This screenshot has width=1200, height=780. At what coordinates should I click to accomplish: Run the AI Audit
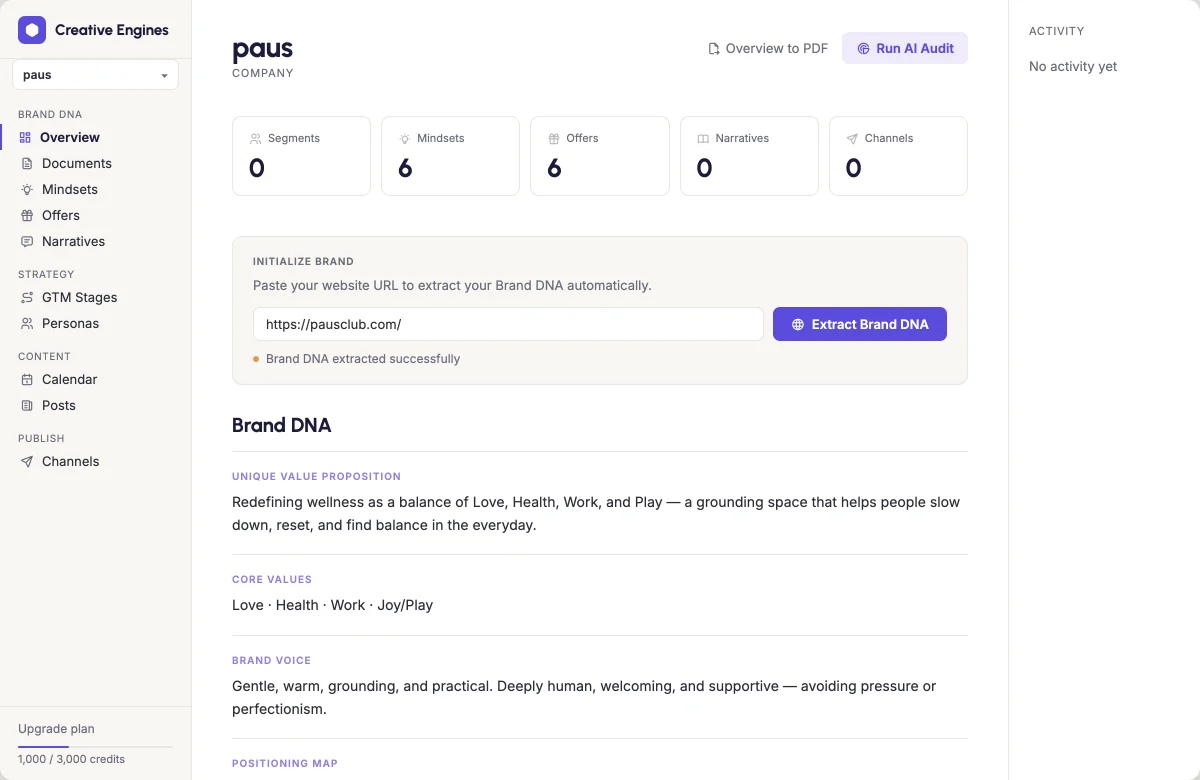coord(905,48)
